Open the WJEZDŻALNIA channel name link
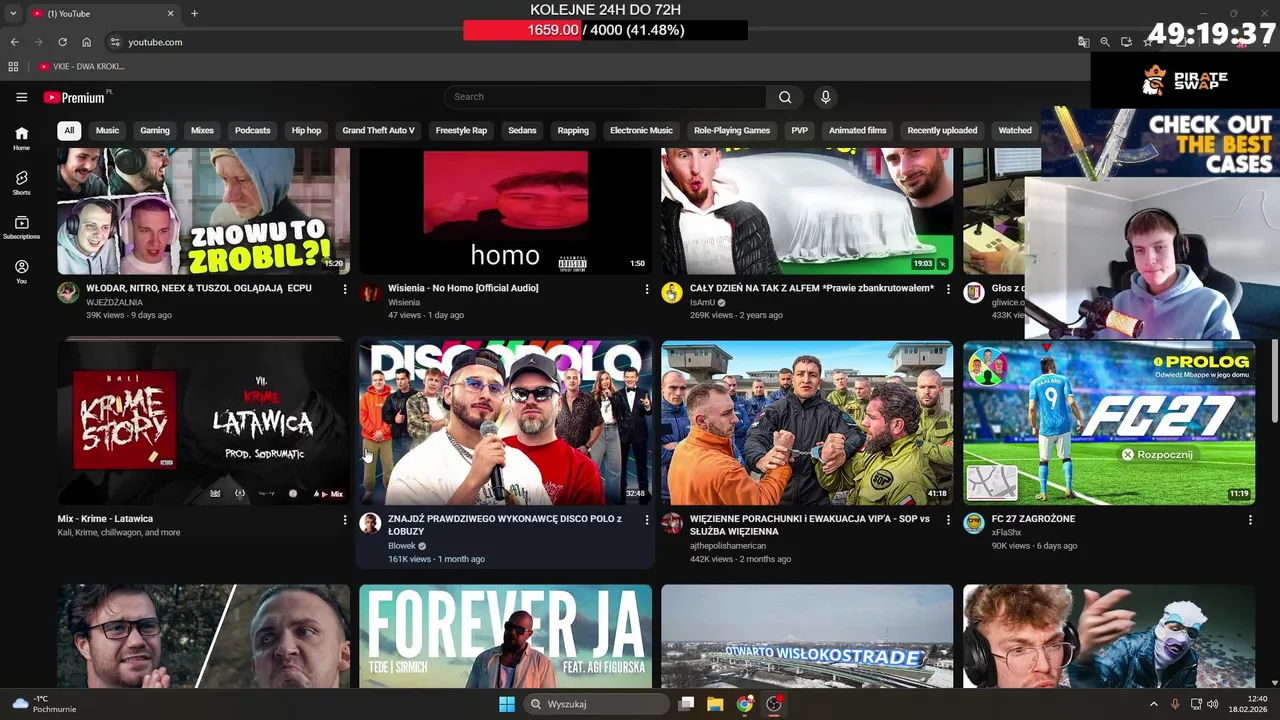Screen dimensions: 1280x720 click(114, 302)
